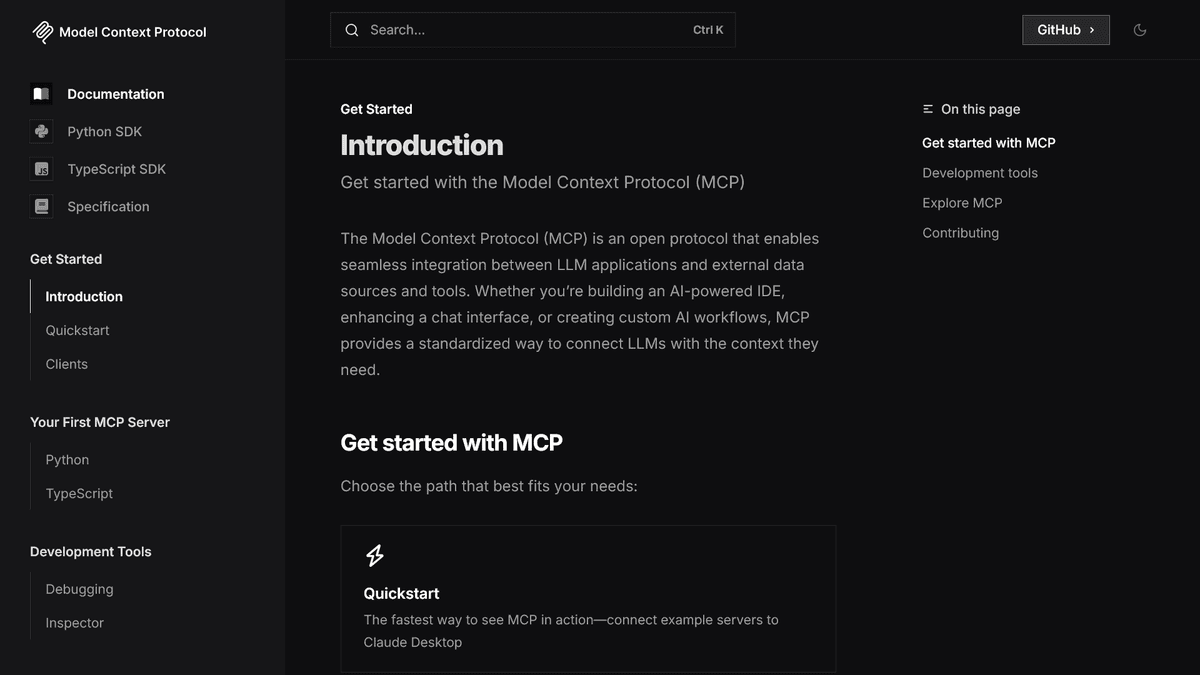This screenshot has height=675, width=1200.
Task: Jump to Development tools section
Action: (980, 173)
